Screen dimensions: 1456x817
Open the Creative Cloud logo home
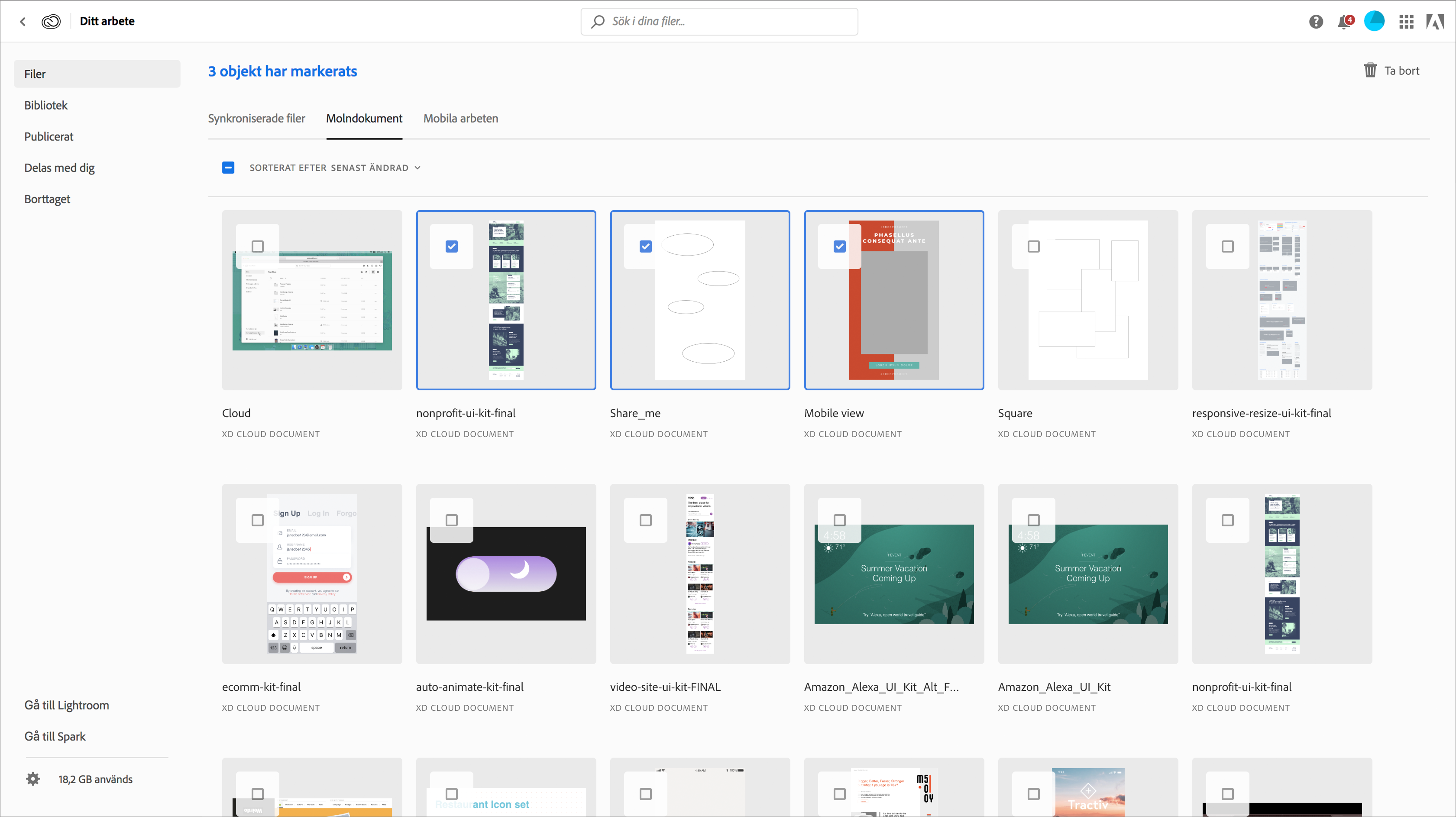coord(51,22)
